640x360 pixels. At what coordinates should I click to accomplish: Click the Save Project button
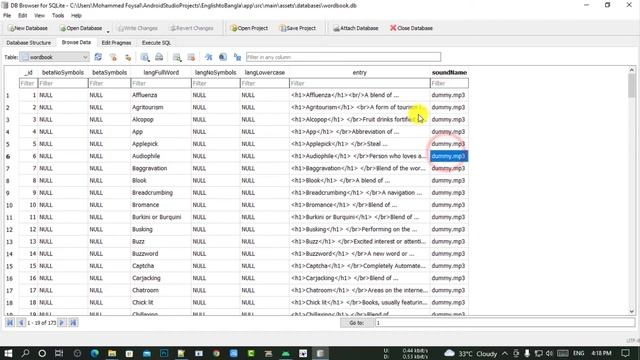coord(298,28)
